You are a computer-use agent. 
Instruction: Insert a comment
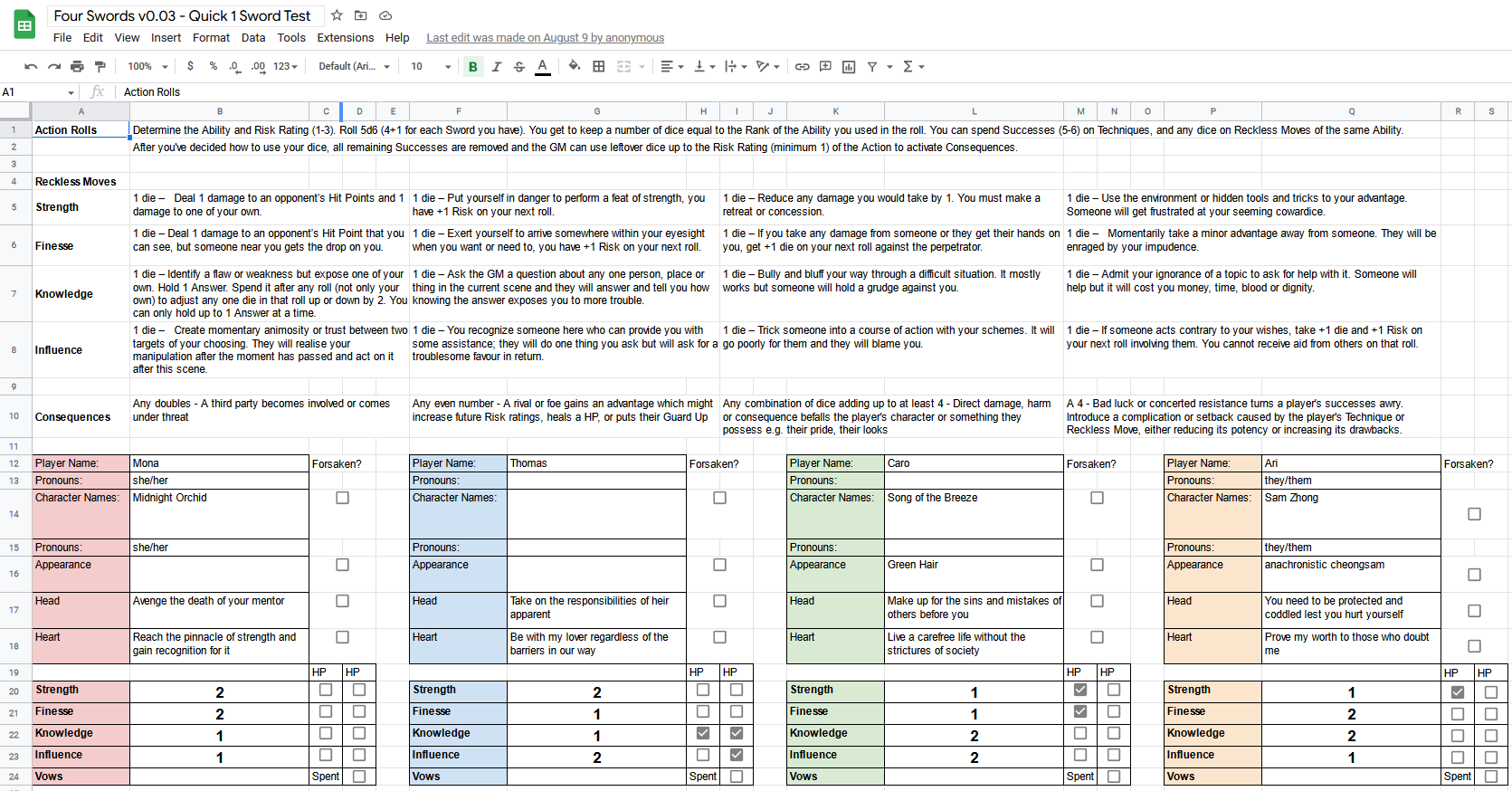(x=825, y=66)
